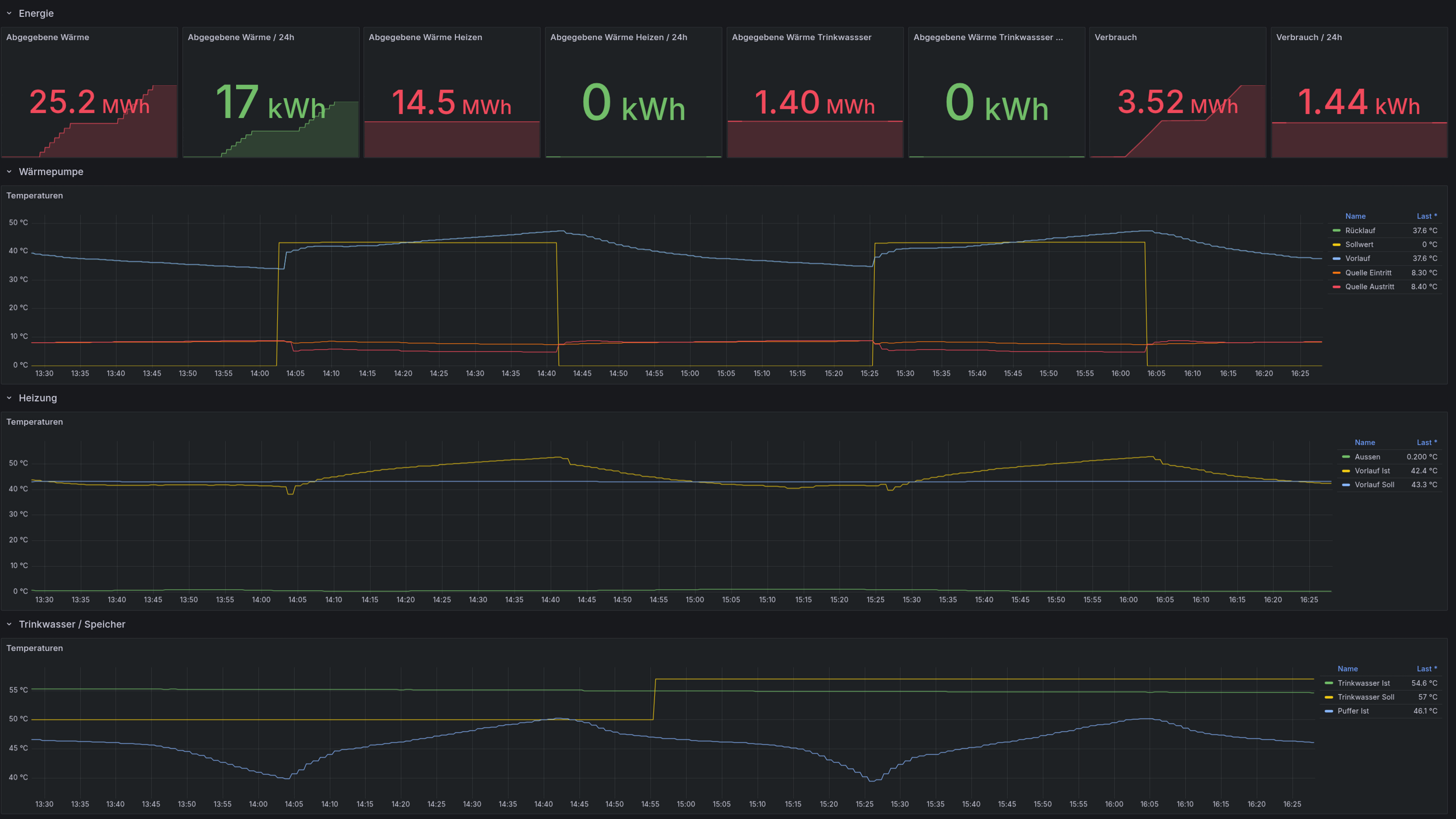The height and width of the screenshot is (819, 1456).
Task: Collapse the Energie row chevron
Action: tap(9, 13)
